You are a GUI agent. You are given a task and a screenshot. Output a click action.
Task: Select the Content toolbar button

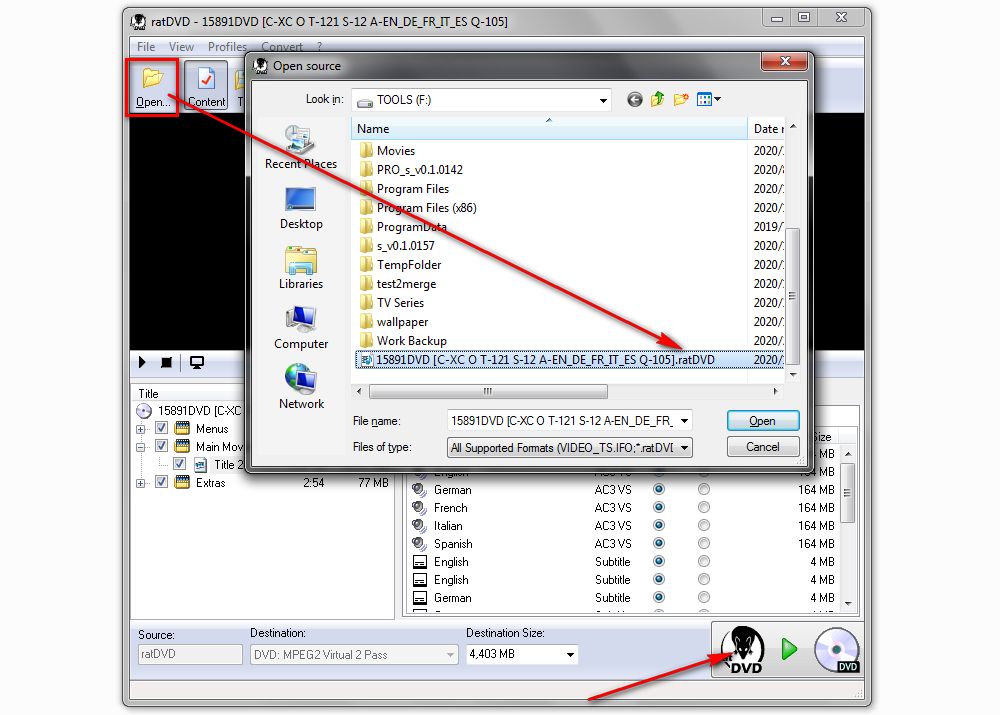coord(206,86)
